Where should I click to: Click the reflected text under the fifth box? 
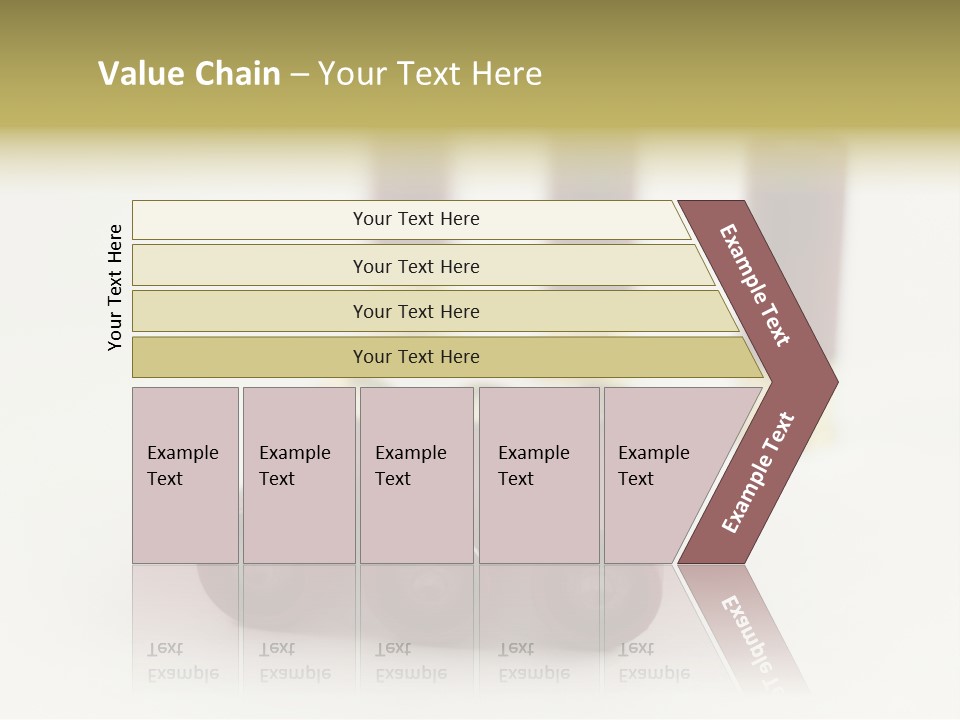click(653, 660)
